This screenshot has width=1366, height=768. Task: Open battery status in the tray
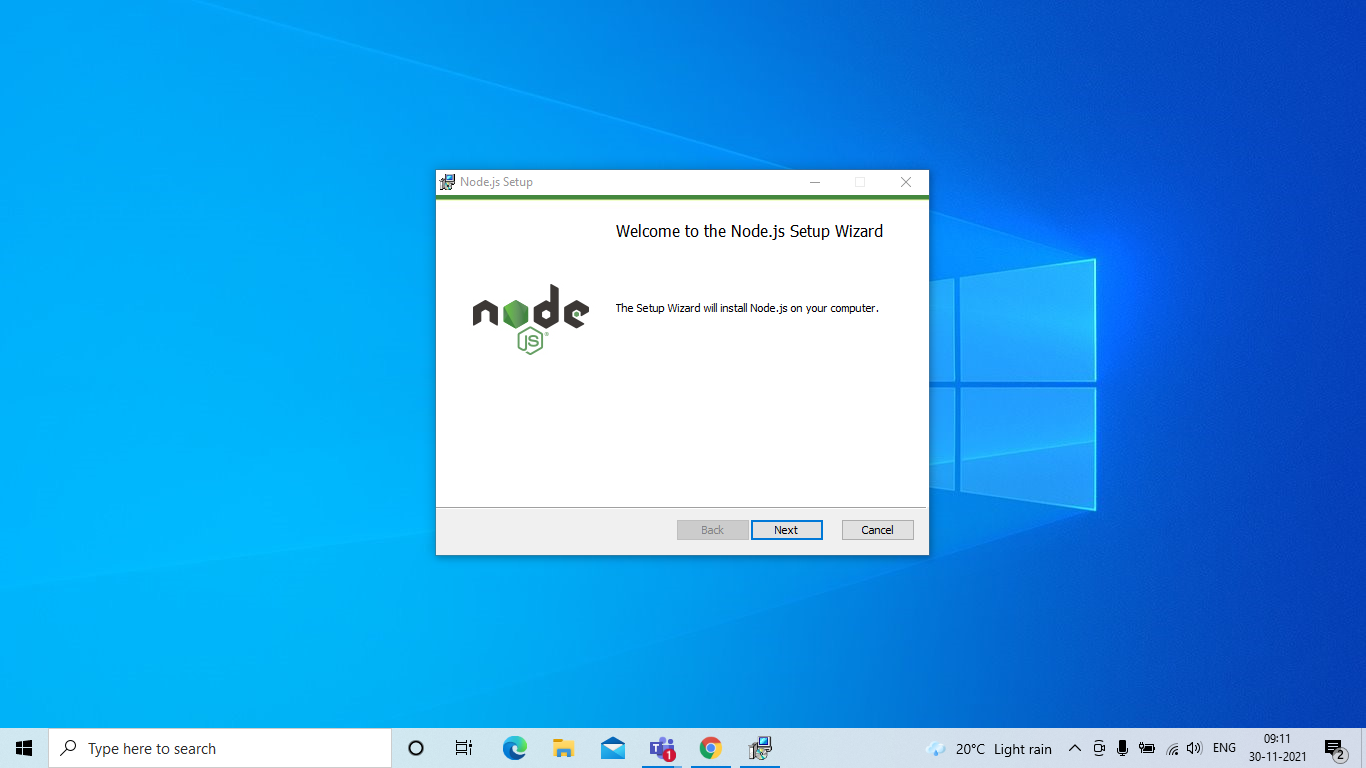1147,749
